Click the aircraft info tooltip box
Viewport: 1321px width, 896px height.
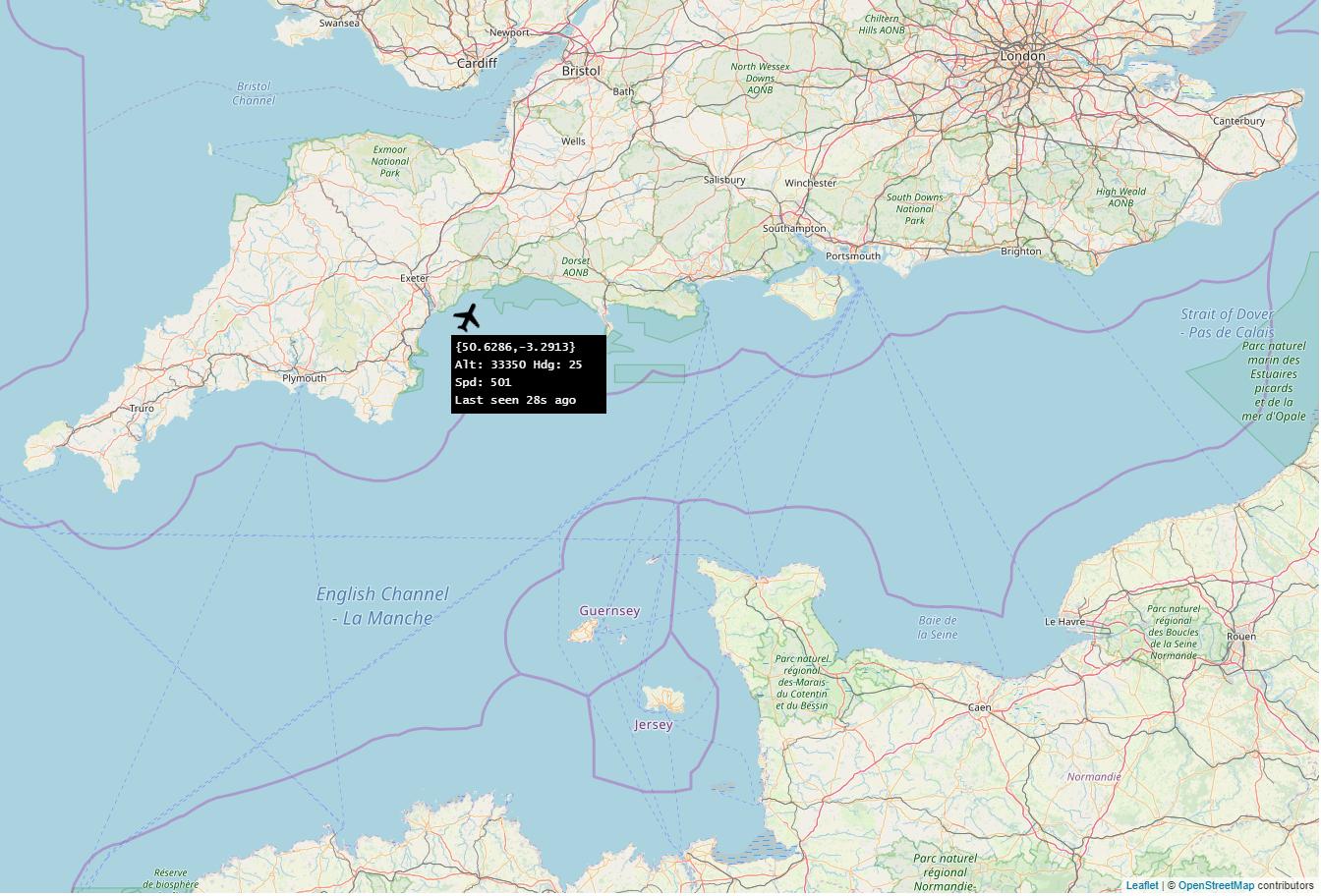coord(529,373)
